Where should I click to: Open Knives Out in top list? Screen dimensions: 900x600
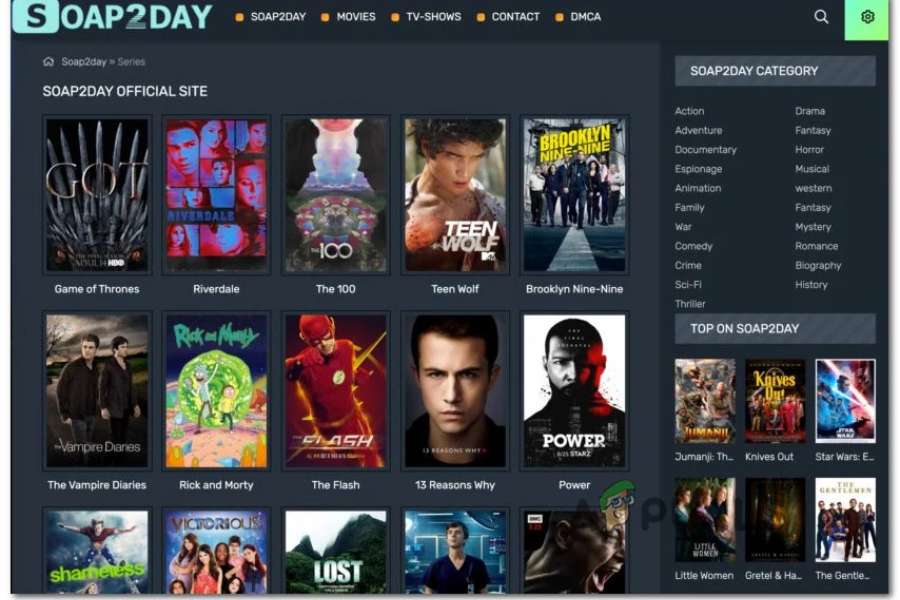pyautogui.click(x=775, y=401)
